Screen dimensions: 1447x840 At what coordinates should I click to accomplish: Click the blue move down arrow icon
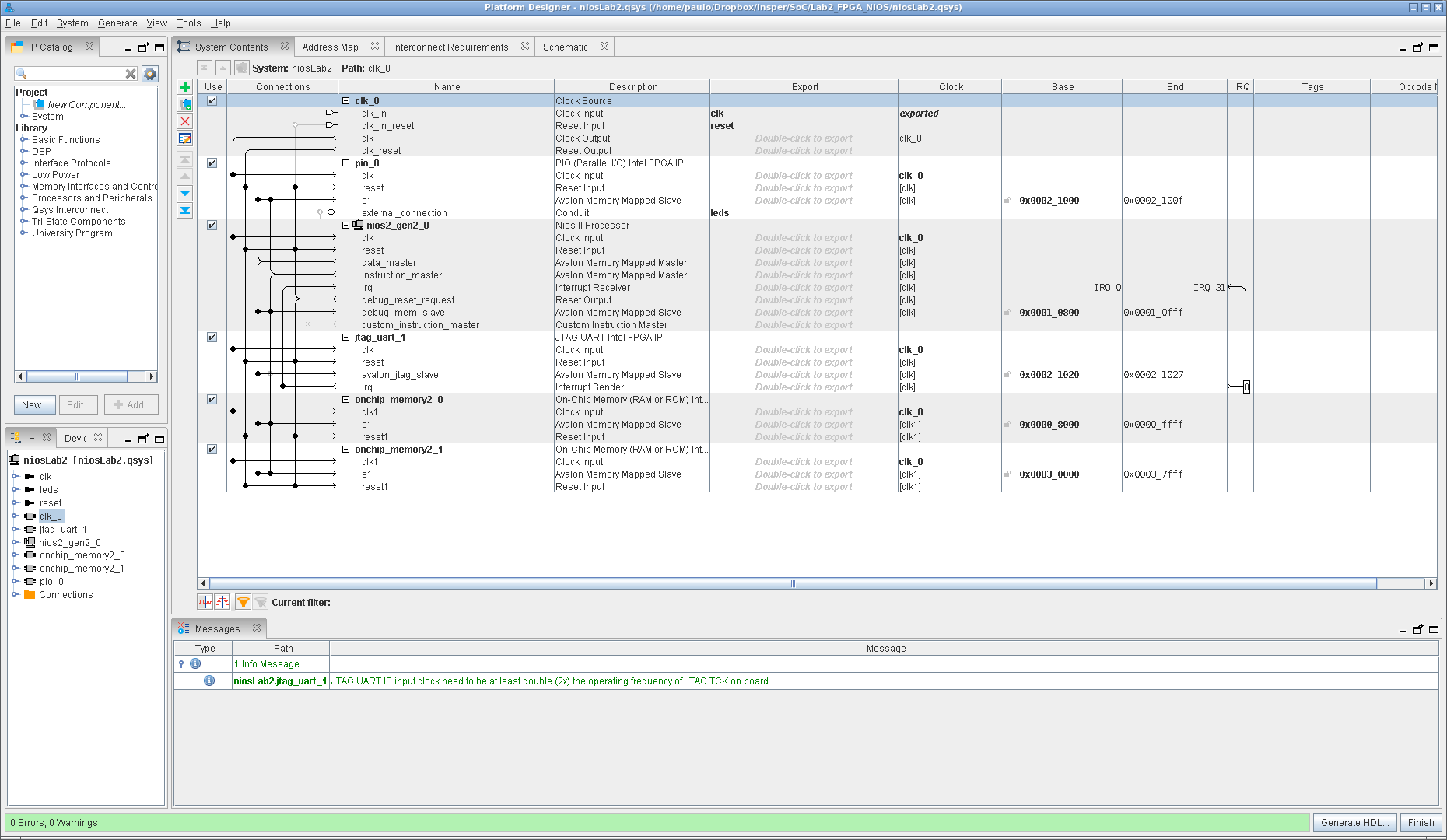[x=185, y=193]
